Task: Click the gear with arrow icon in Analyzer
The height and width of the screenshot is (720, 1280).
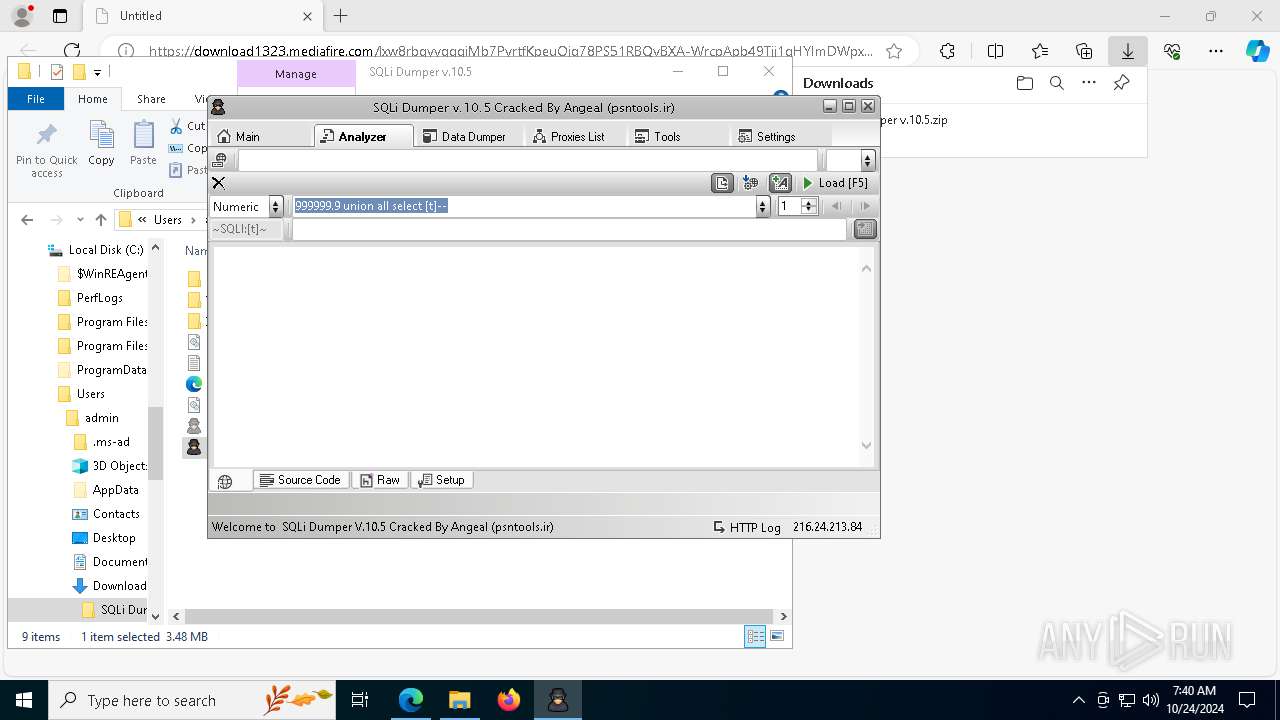Action: coord(751,183)
